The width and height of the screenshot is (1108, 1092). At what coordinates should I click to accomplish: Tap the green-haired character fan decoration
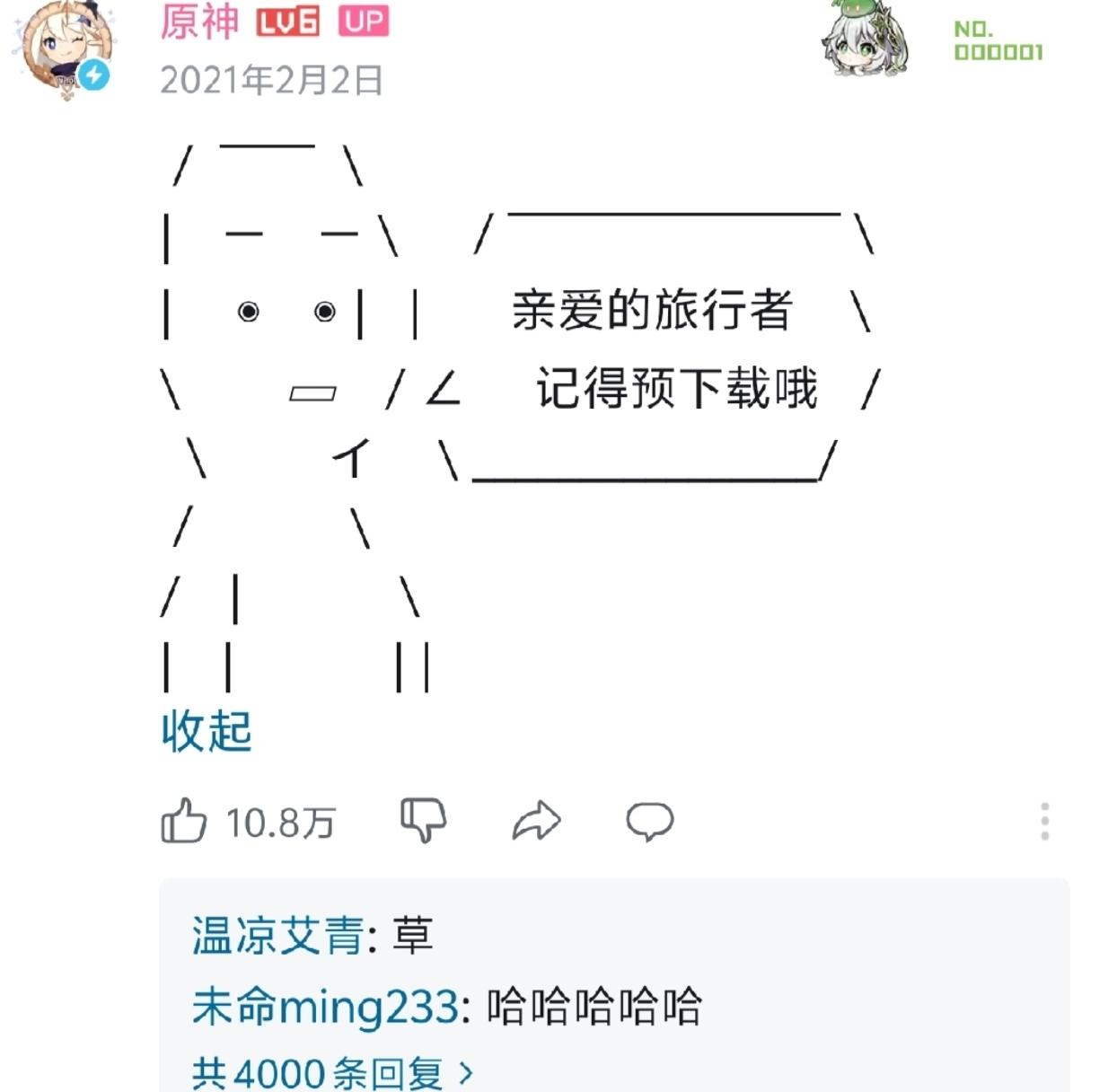(x=866, y=38)
